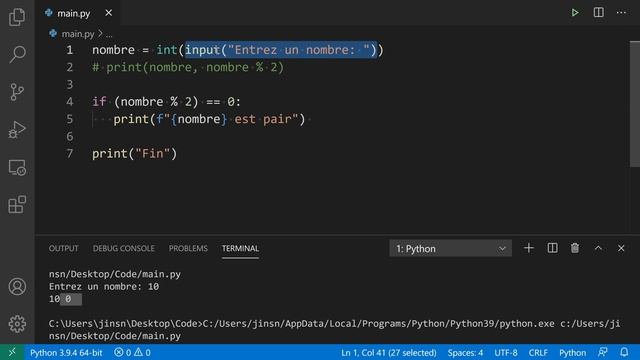Switch to the PROBLEMS tab
The height and width of the screenshot is (360, 640).
188,249
